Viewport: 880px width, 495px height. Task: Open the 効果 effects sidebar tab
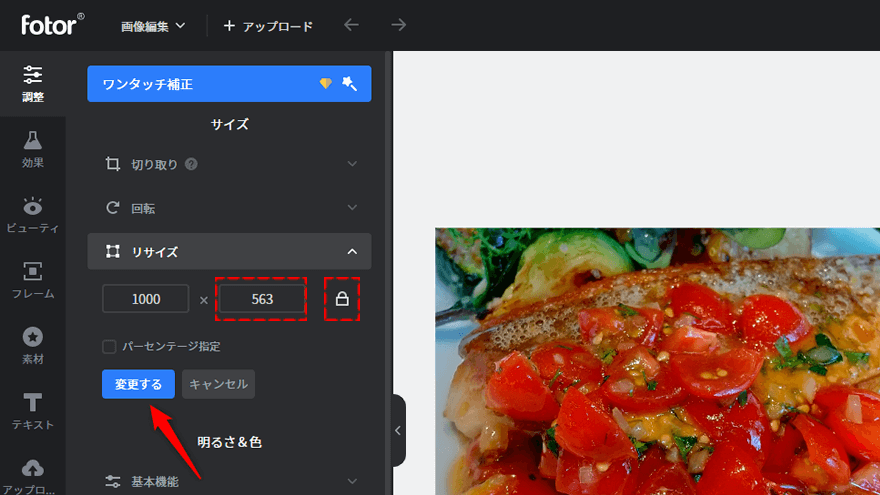33,149
